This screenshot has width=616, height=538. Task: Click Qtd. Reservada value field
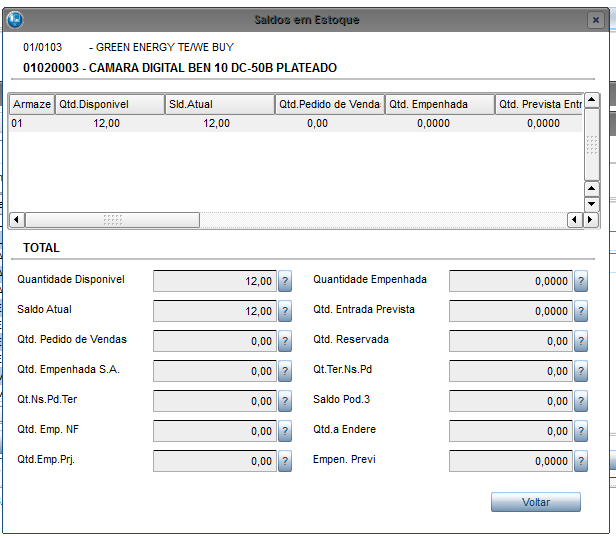511,341
